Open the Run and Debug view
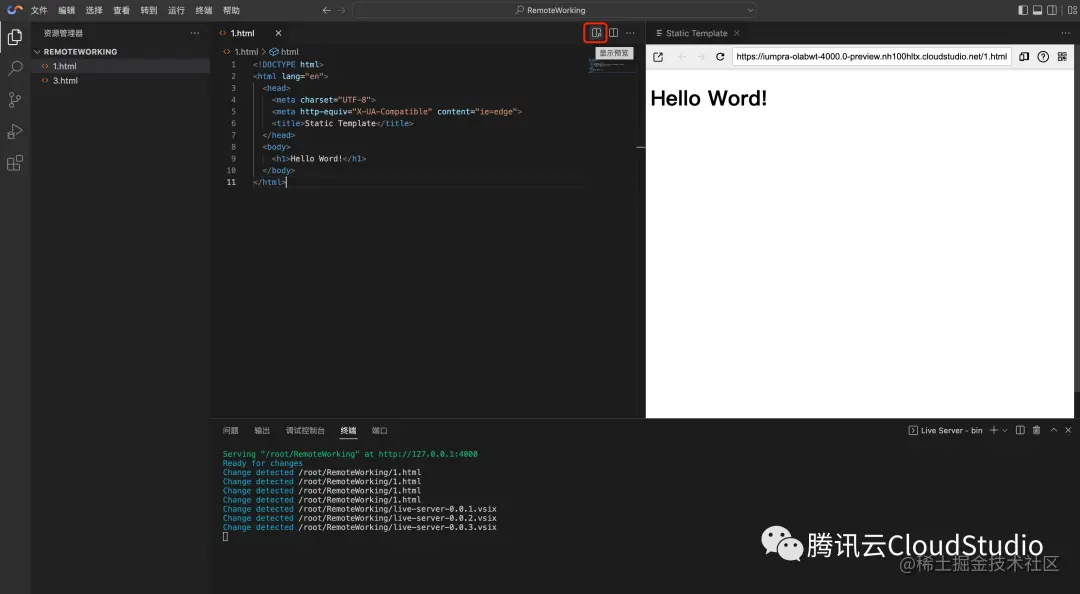 point(14,132)
